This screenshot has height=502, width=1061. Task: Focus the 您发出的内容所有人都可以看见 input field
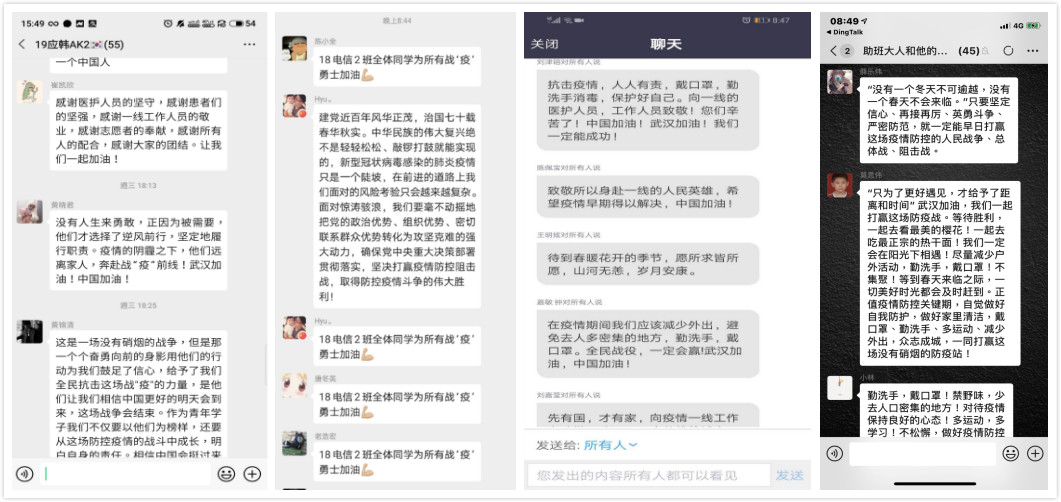coord(649,475)
